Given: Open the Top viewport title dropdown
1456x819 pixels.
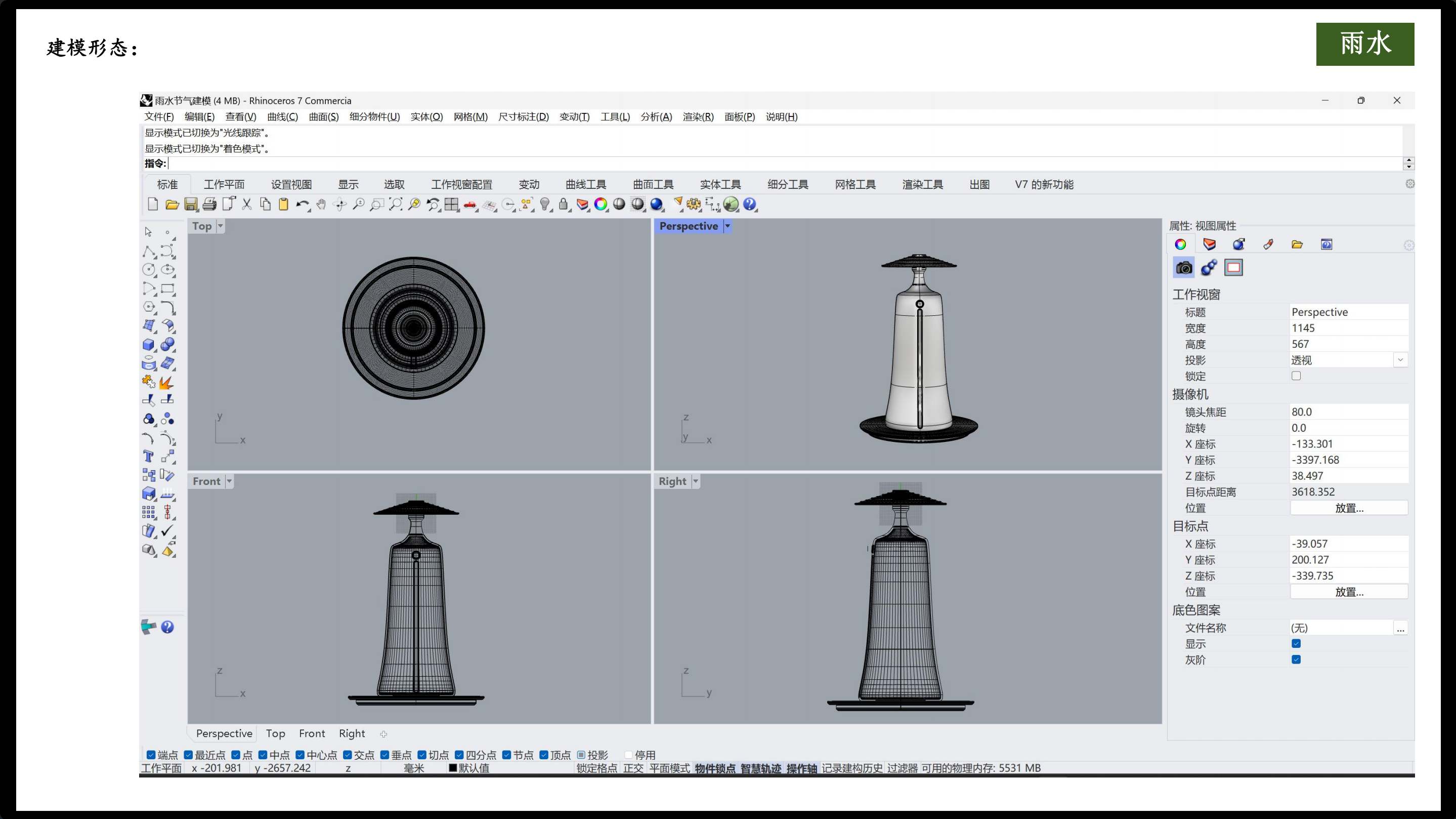Looking at the screenshot, I should 221,226.
